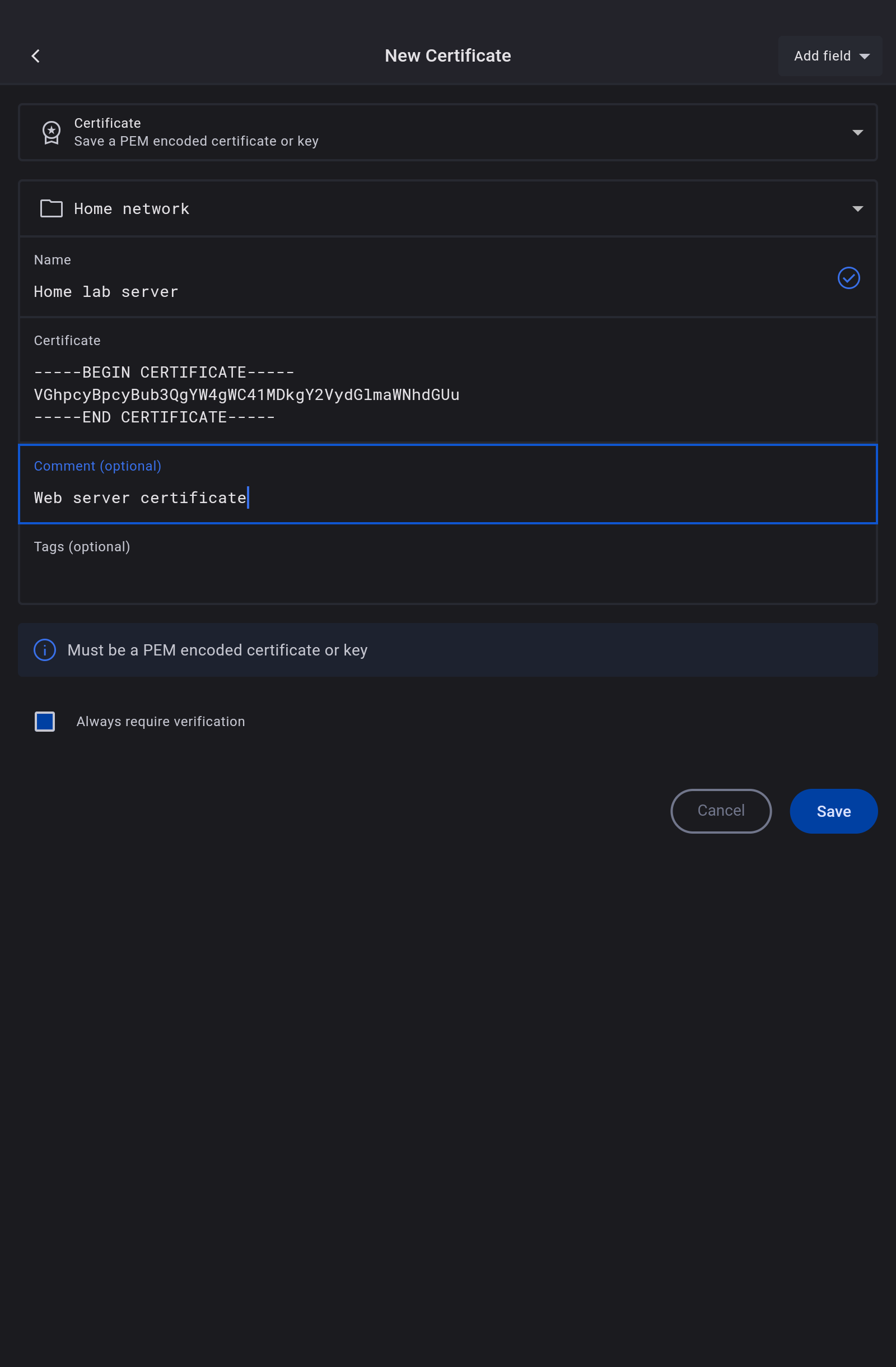Toggle Always require verification checkbox
Screen dimensions: 896x1367
pos(45,722)
